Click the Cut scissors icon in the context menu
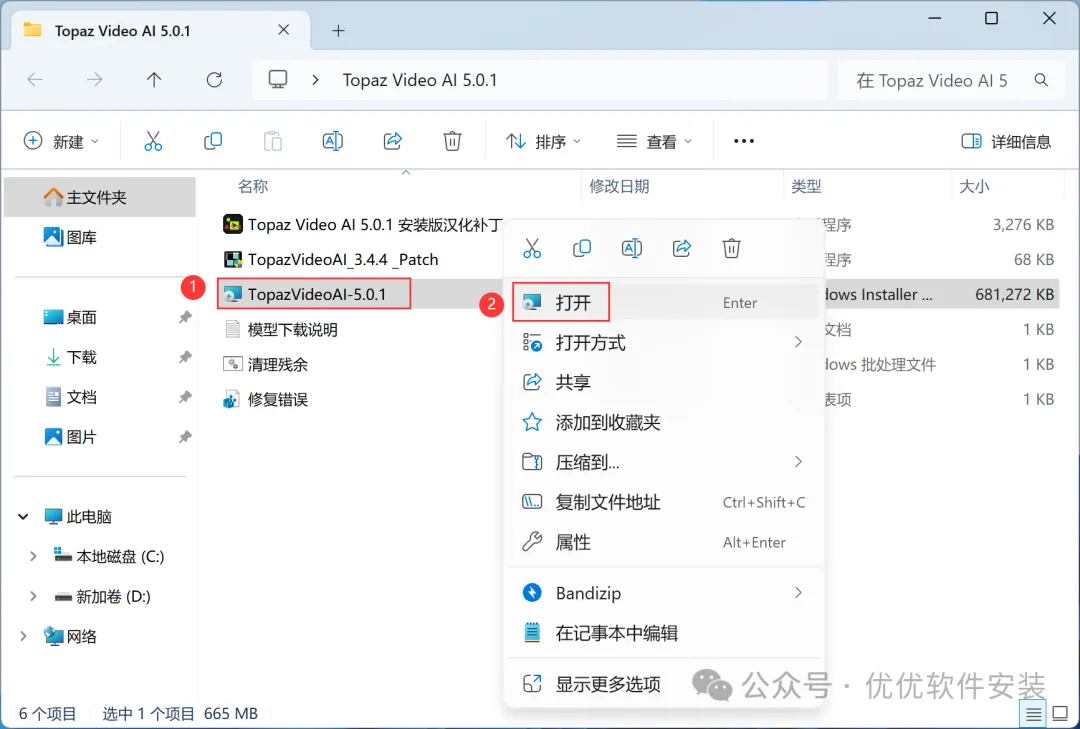 tap(532, 248)
